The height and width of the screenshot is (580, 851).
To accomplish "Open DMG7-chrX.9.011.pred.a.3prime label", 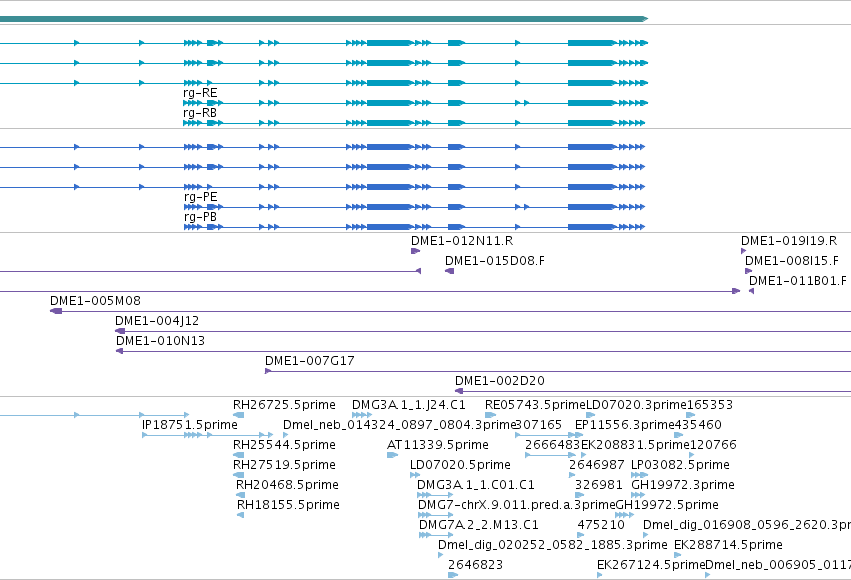I will click(x=517, y=505).
